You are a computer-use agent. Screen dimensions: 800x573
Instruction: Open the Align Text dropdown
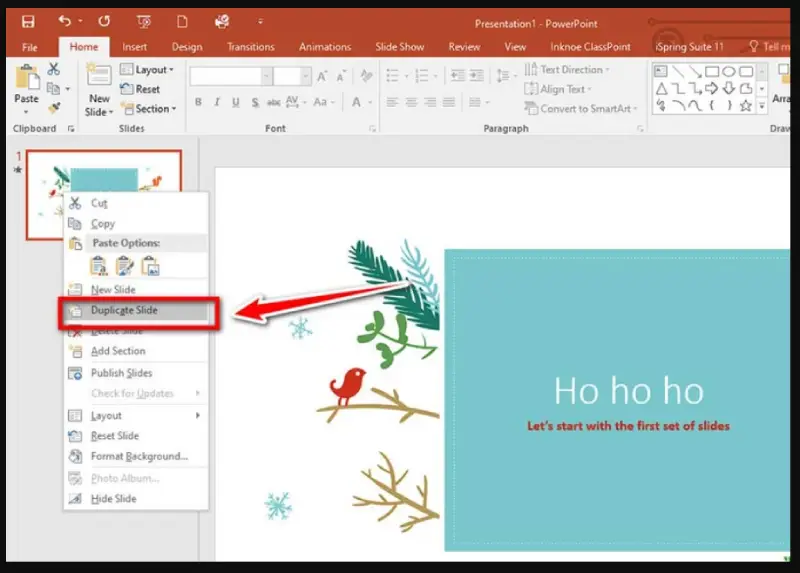558,89
